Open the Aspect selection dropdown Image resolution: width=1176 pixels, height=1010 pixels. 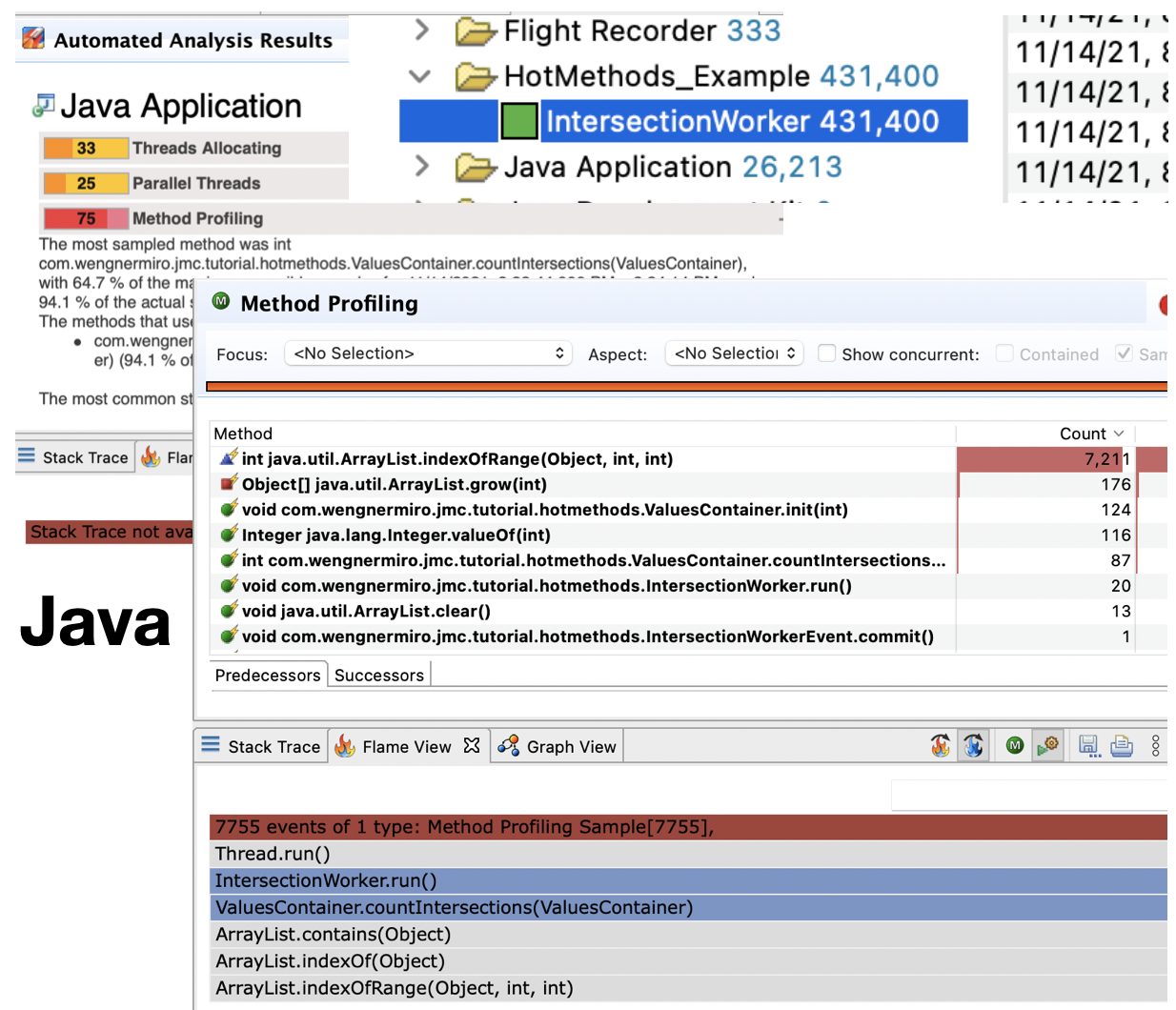pyautogui.click(x=734, y=353)
